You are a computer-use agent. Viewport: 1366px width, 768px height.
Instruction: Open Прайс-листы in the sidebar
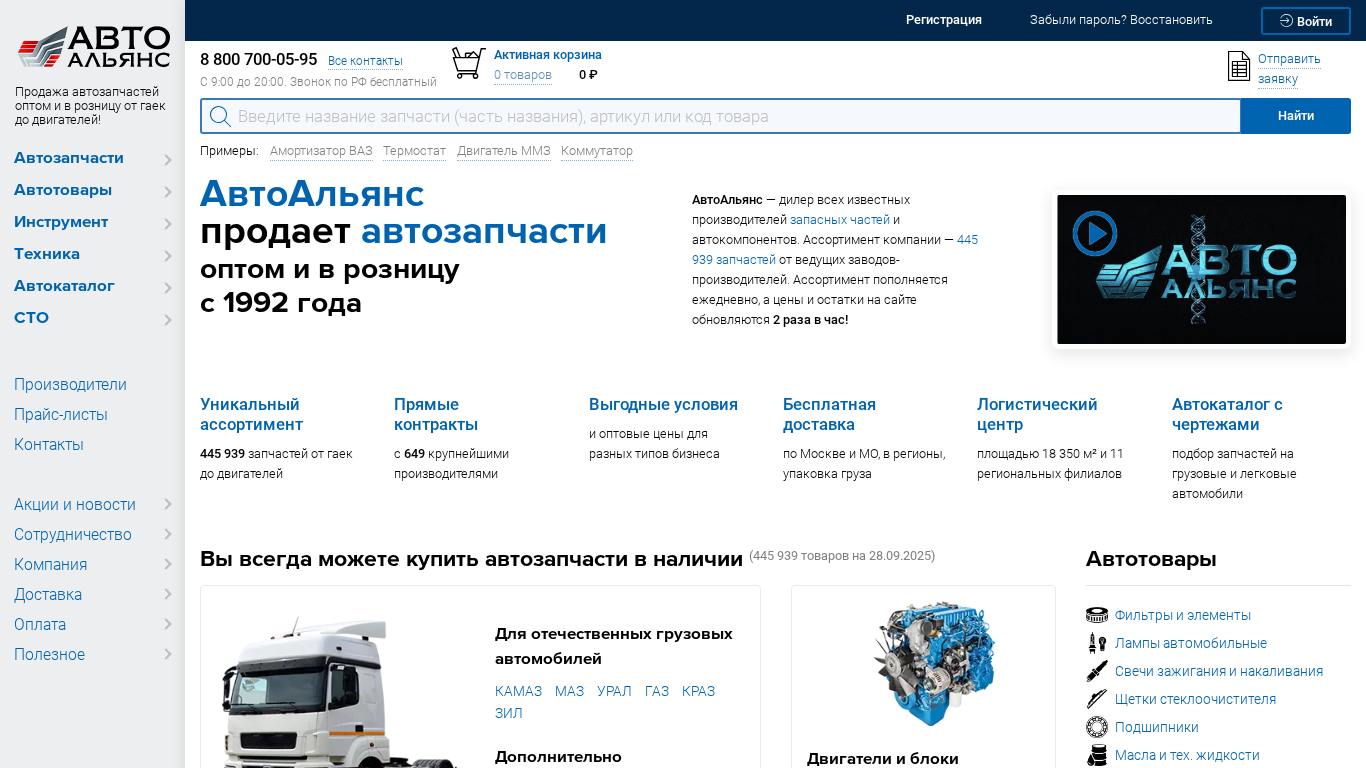pyautogui.click(x=61, y=415)
